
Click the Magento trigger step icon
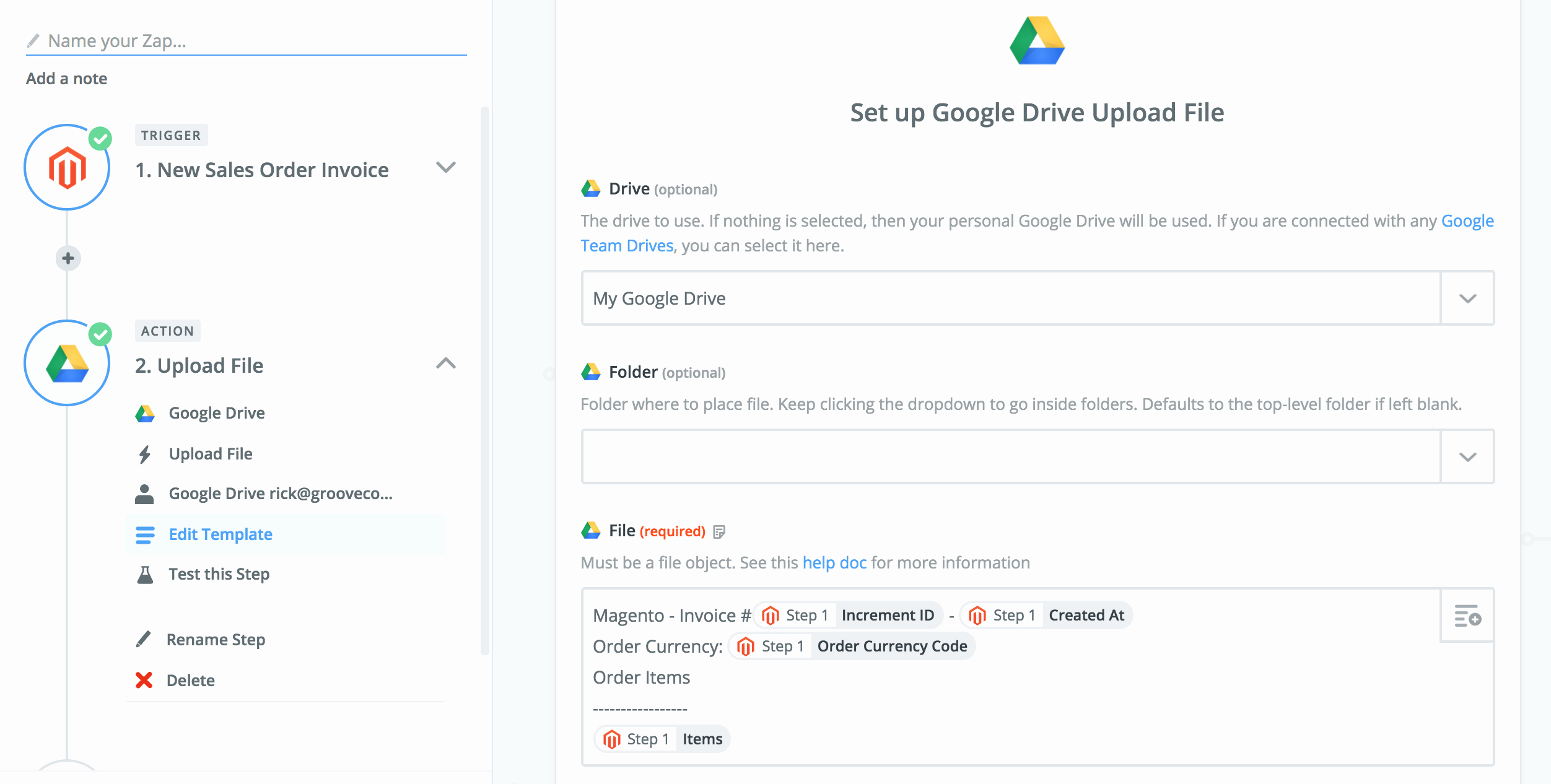pos(67,168)
